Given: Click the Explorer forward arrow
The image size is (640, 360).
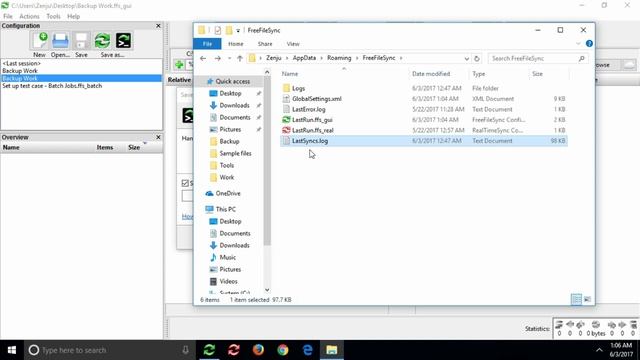Looking at the screenshot, I should point(218,58).
